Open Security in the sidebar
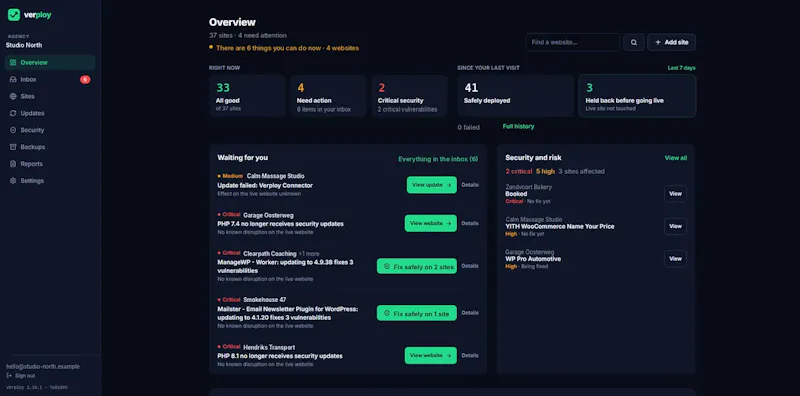This screenshot has height=396, width=800. coord(50,130)
